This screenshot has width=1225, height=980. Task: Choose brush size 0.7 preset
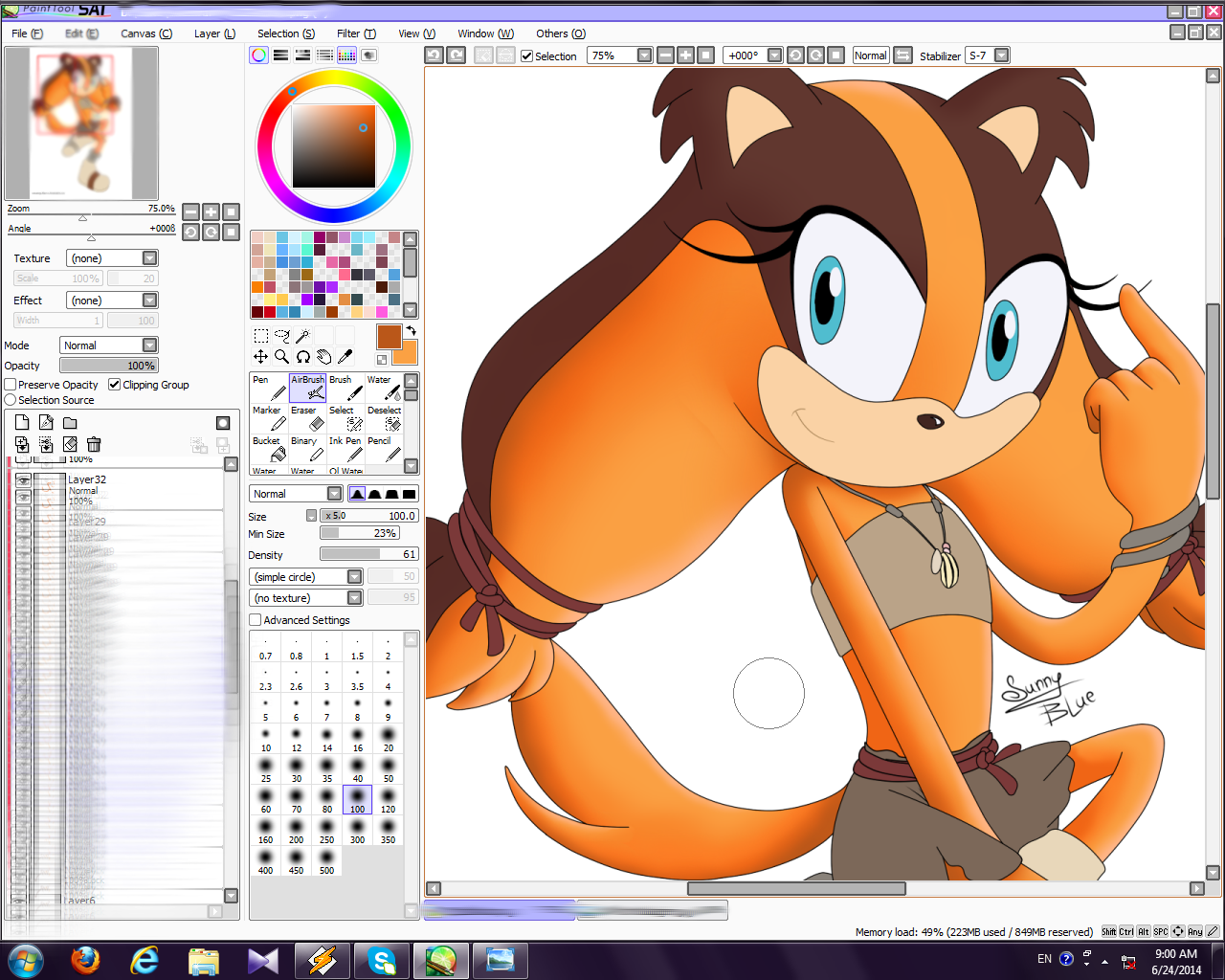click(265, 646)
